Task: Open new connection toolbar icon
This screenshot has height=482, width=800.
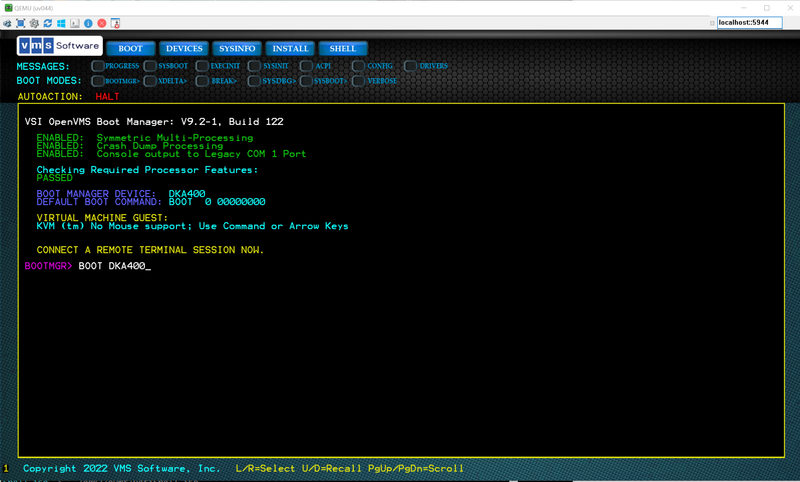Action: click(x=7, y=23)
